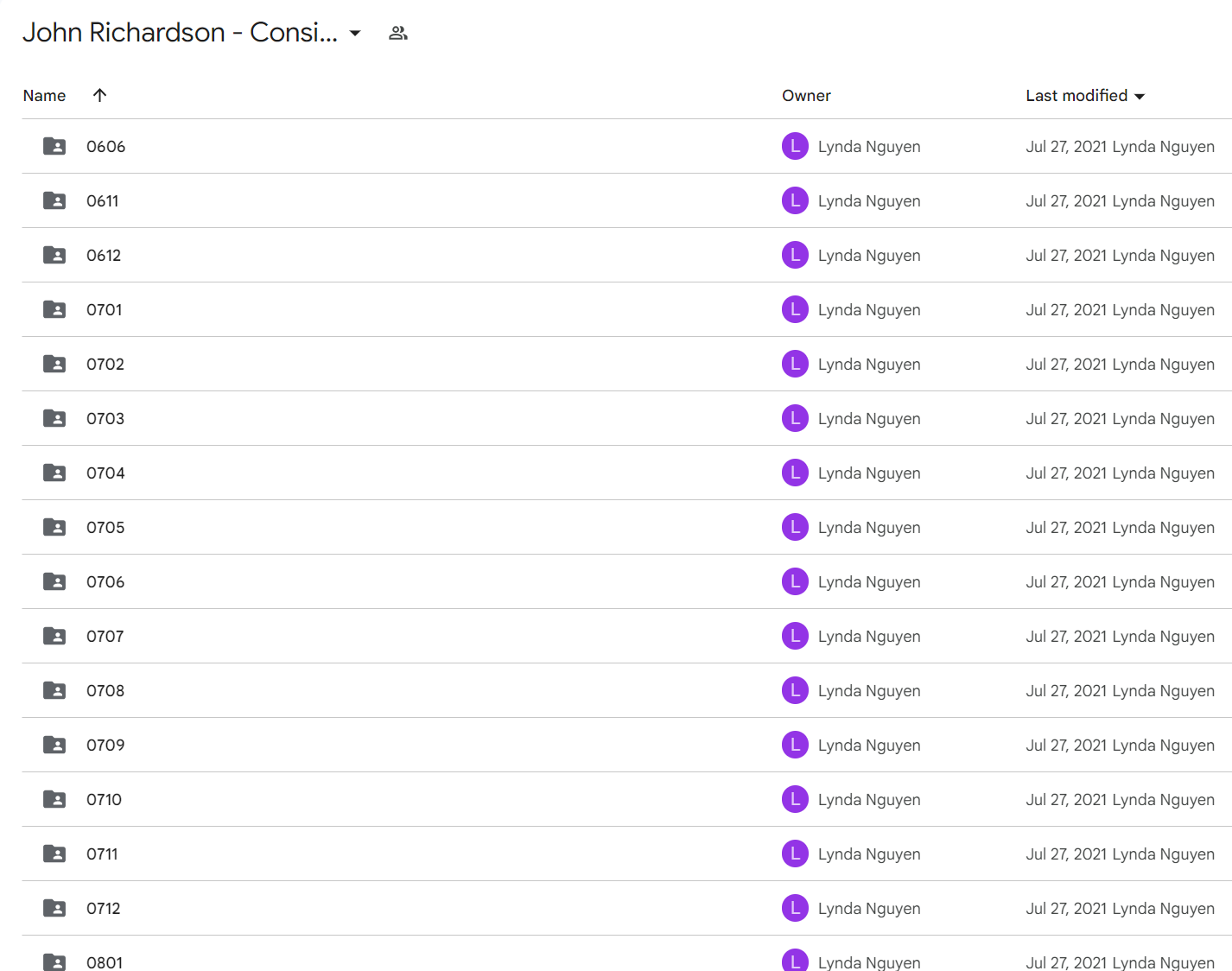Viewport: 1232px width, 971px height.
Task: Select the folder name 0706
Action: [x=105, y=582]
